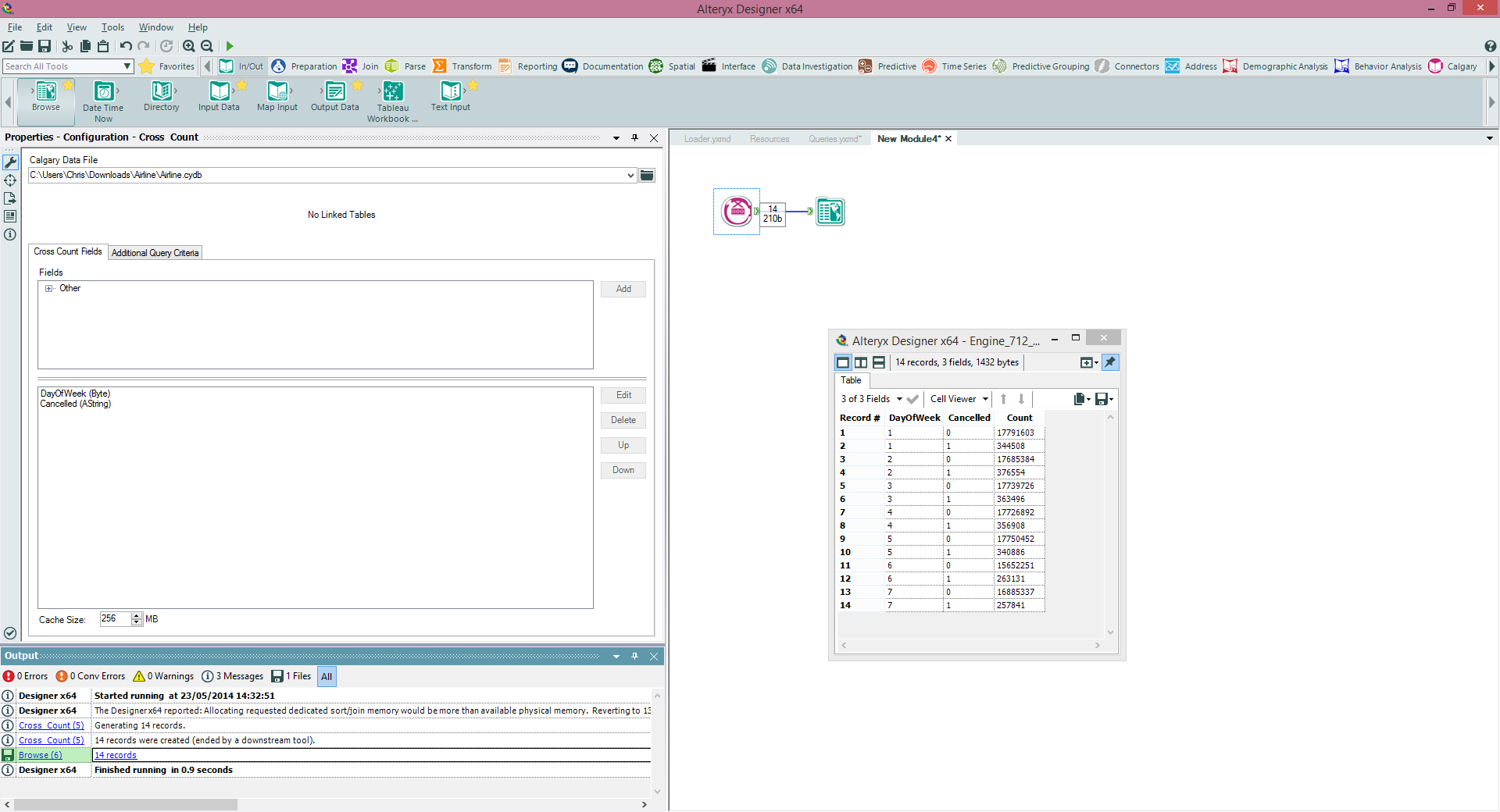The image size is (1500, 812).
Task: Open the help question-mark icon
Action: tap(1490, 46)
